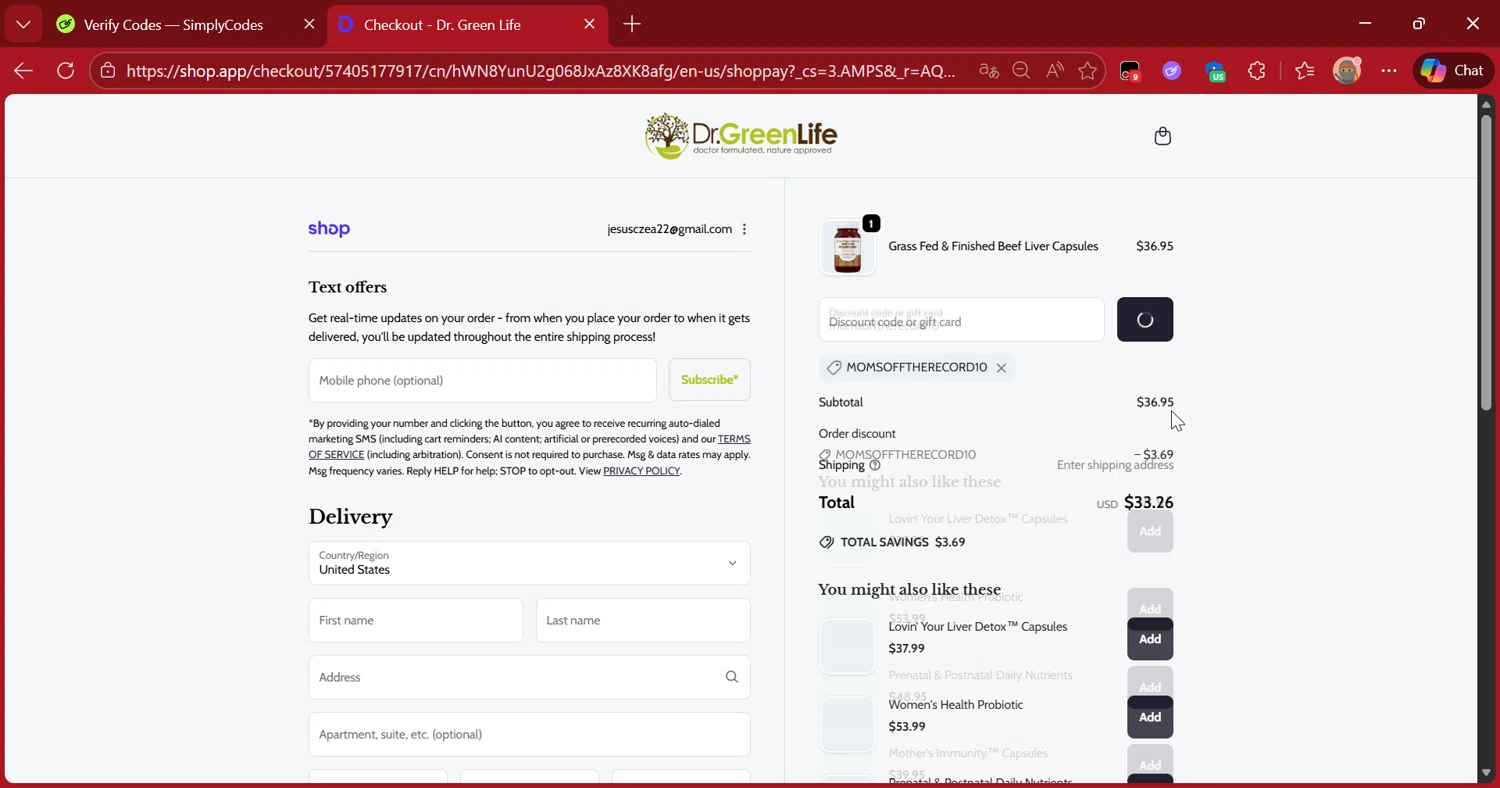The height and width of the screenshot is (788, 1500).
Task: Add Women's Health Probiotic
Action: pos(1150,717)
